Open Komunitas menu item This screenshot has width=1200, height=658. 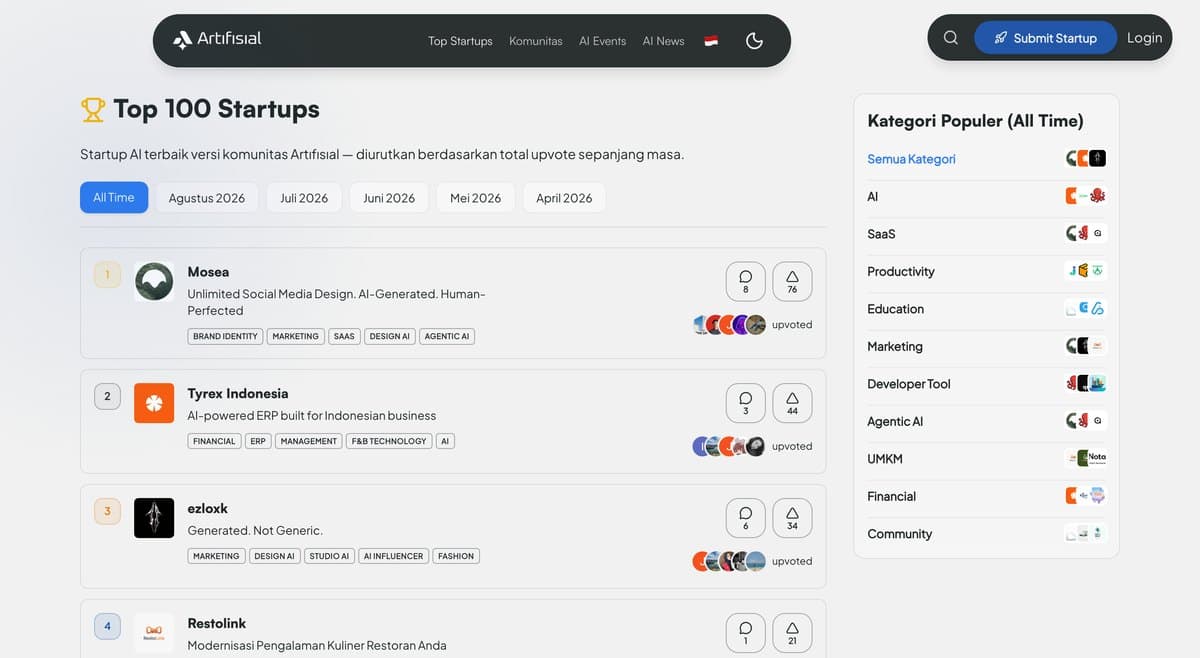click(x=536, y=41)
